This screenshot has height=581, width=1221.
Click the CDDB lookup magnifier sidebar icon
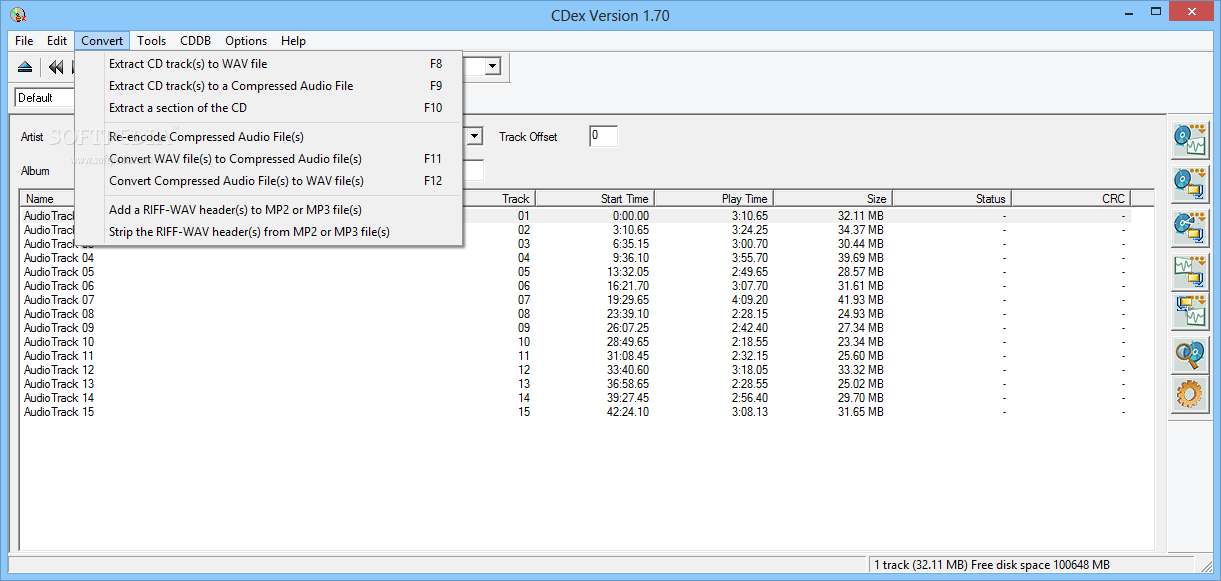[x=1190, y=355]
